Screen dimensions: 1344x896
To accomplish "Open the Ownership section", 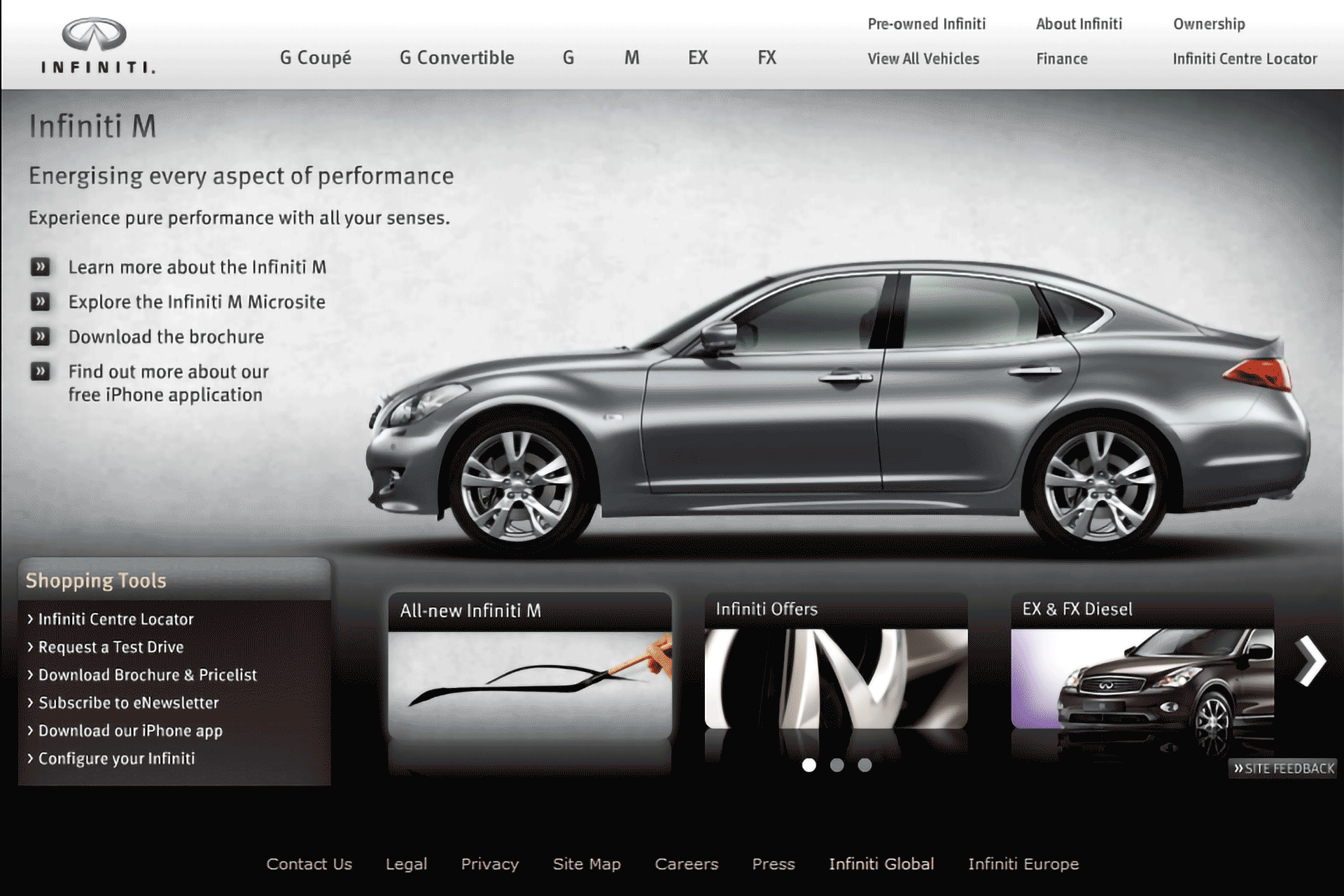I will click(1209, 24).
